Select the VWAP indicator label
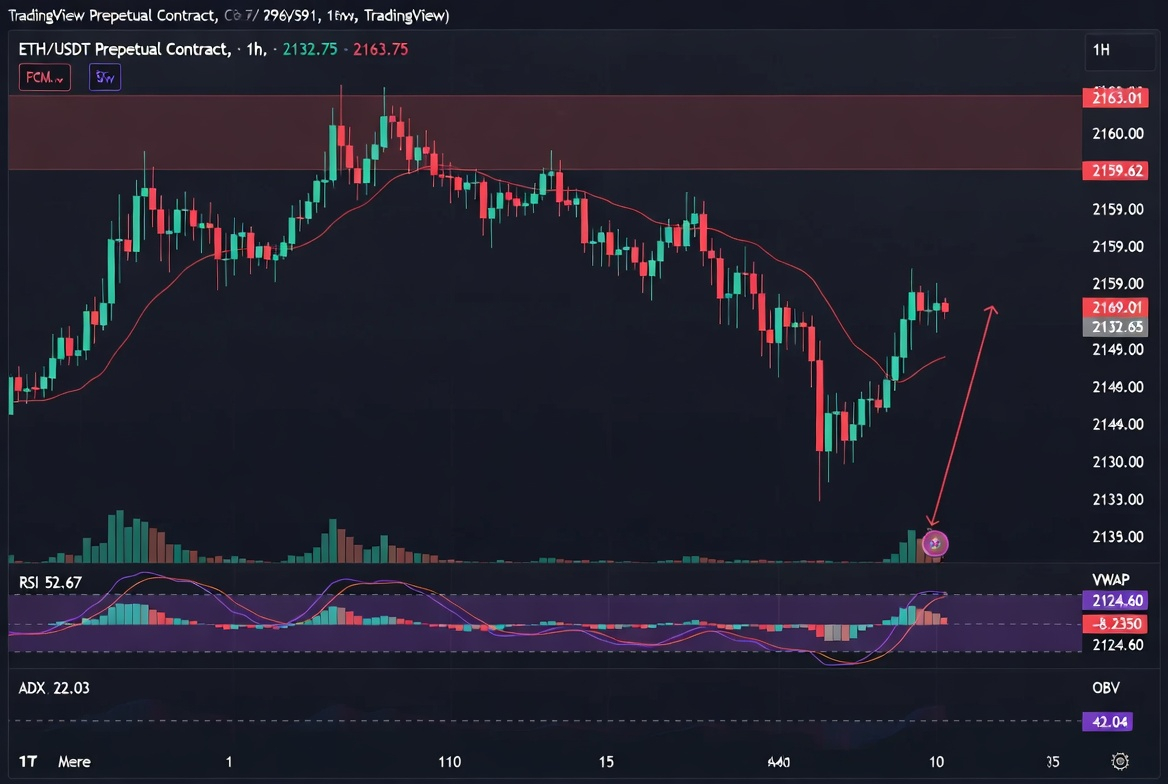This screenshot has height=784, width=1168. 1111,580
